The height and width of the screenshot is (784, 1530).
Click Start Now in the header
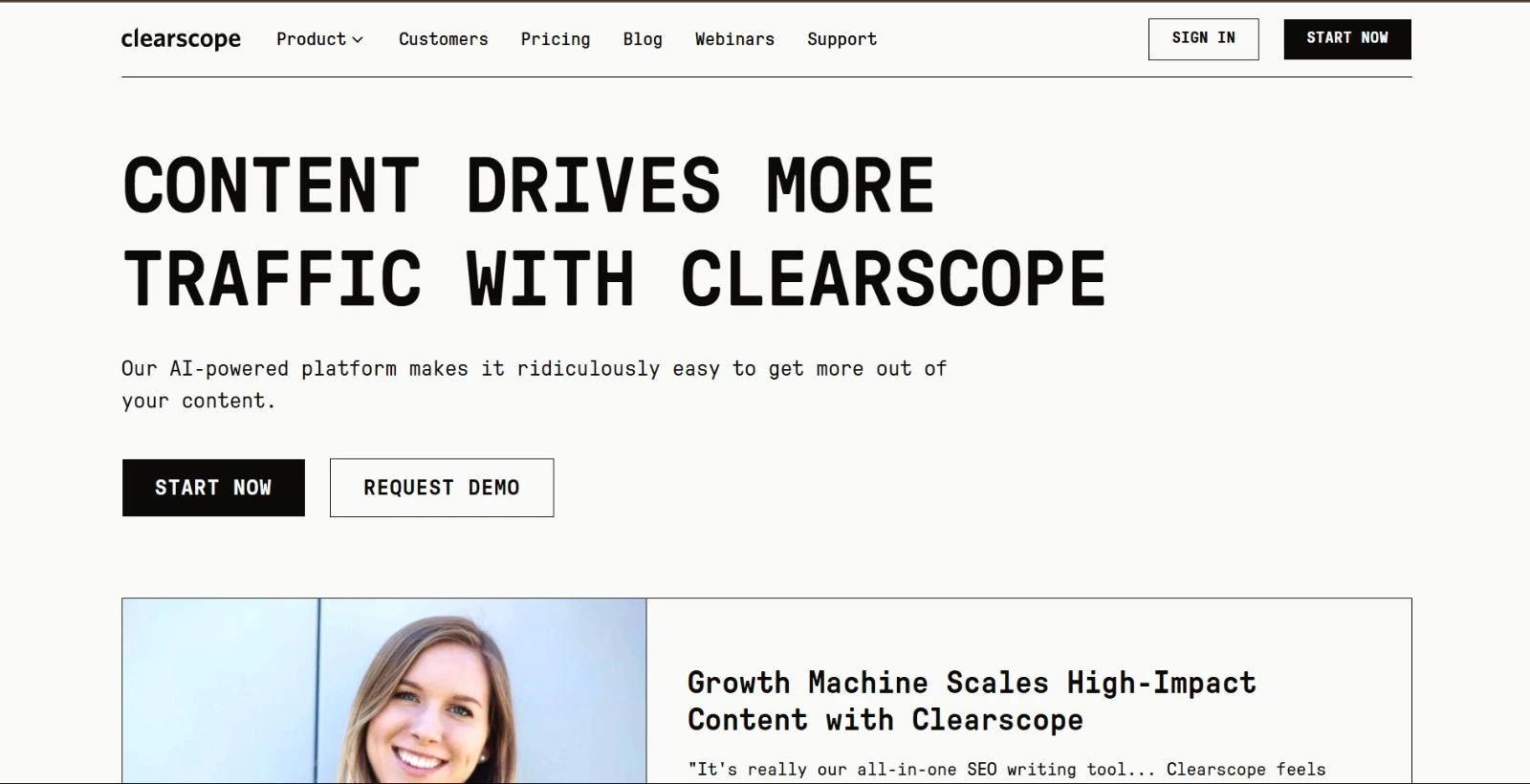(x=1347, y=39)
